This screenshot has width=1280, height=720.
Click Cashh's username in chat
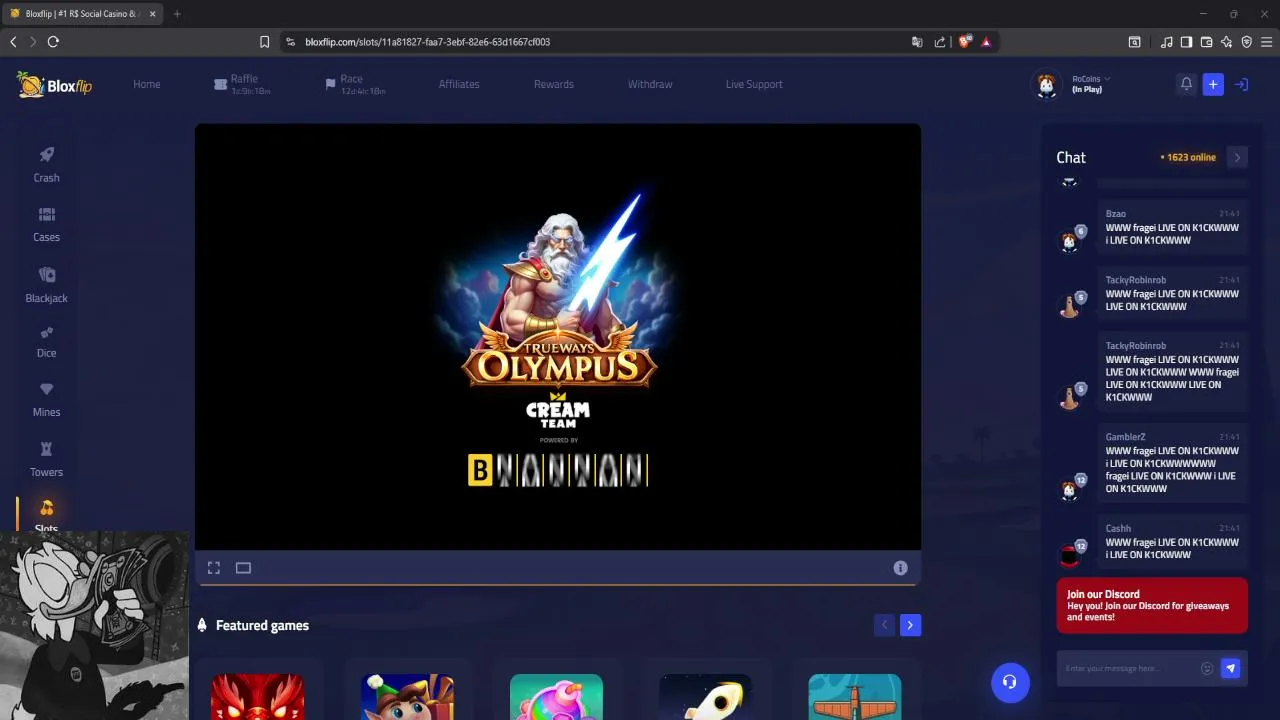(x=1119, y=529)
